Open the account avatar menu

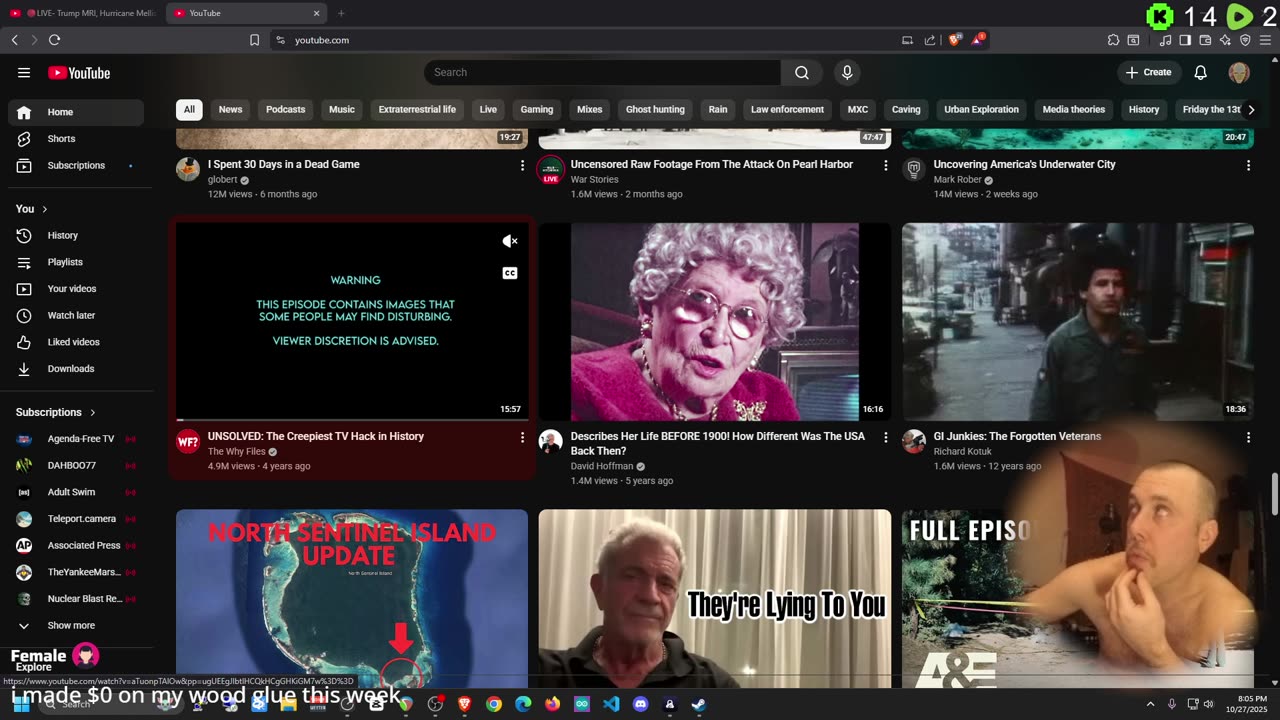[x=1239, y=72]
